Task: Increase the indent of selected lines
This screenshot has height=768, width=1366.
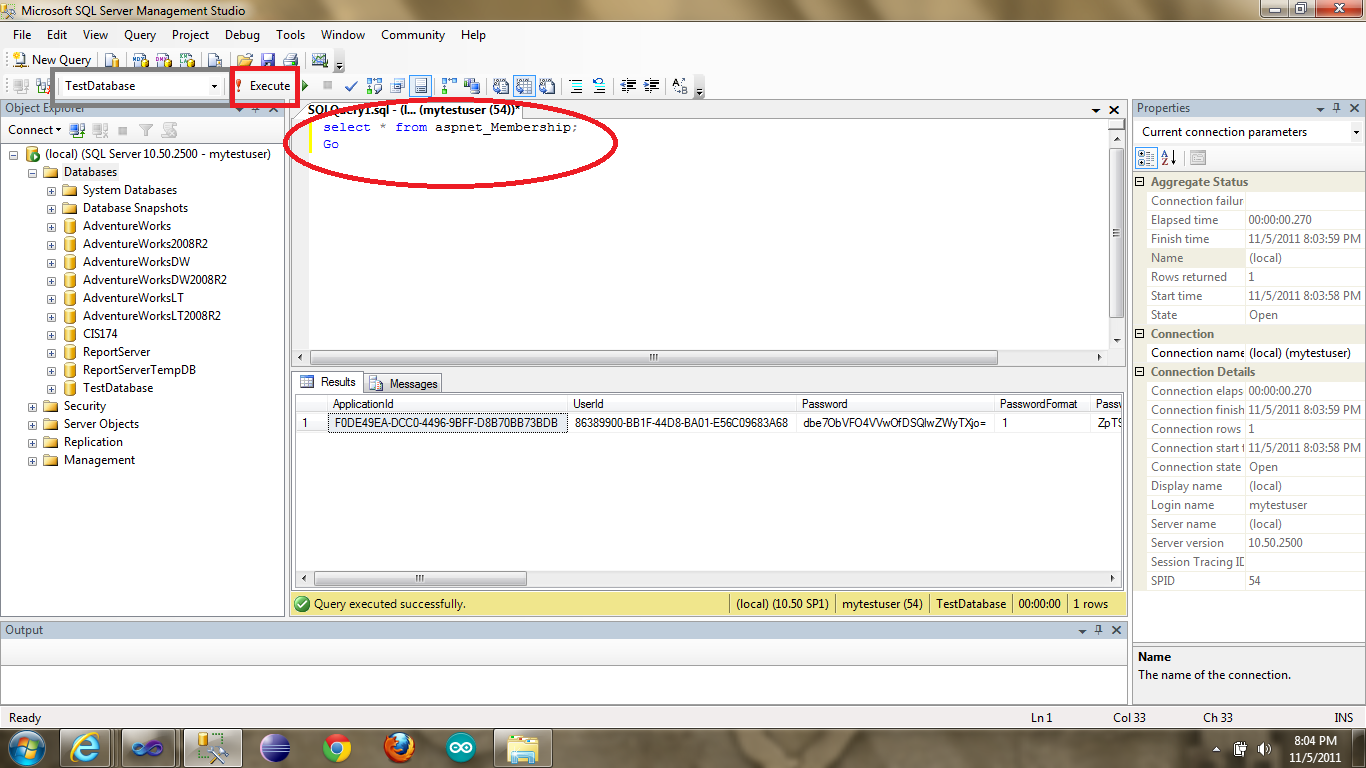Action: tap(651, 86)
